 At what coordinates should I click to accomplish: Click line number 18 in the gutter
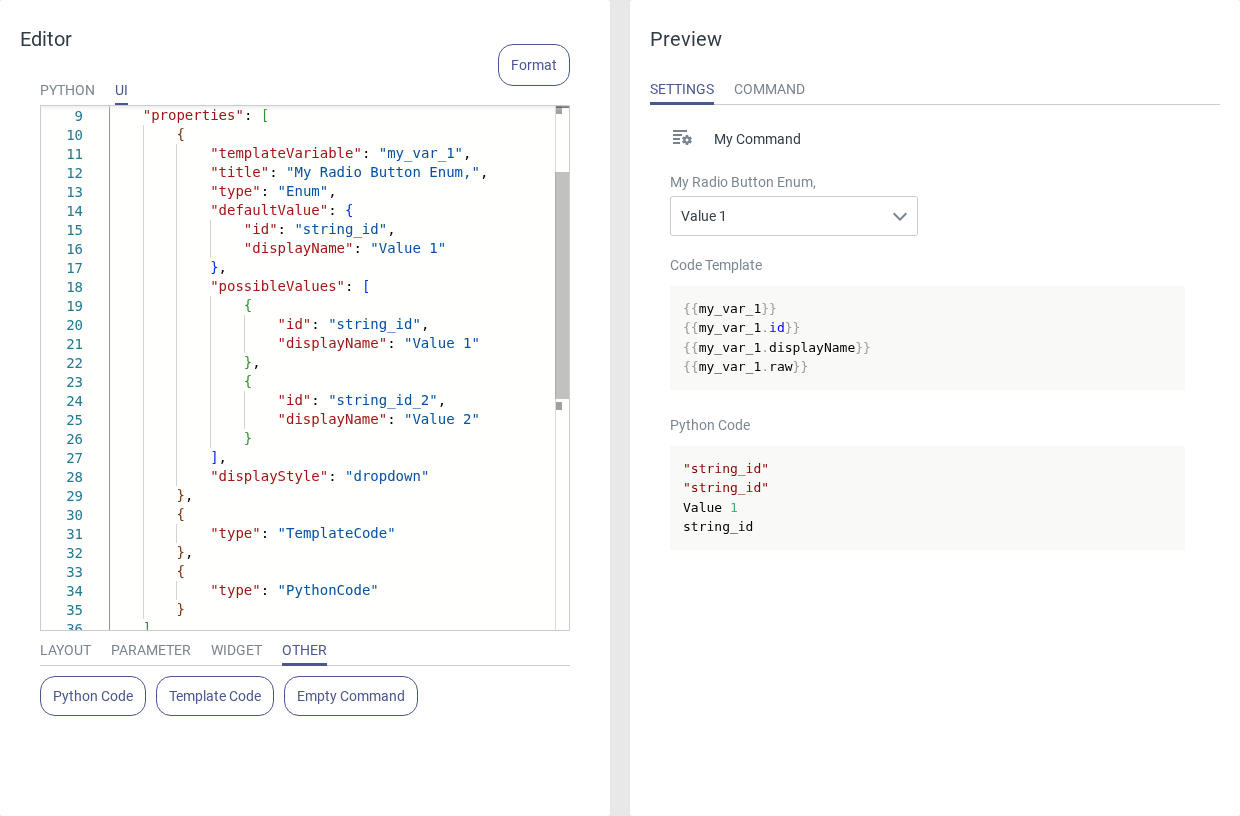(75, 287)
